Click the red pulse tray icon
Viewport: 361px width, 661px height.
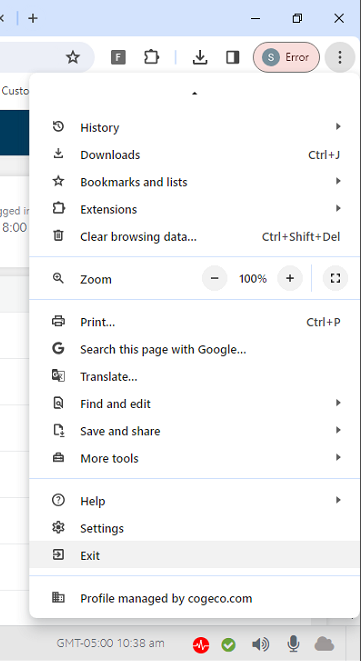201,645
